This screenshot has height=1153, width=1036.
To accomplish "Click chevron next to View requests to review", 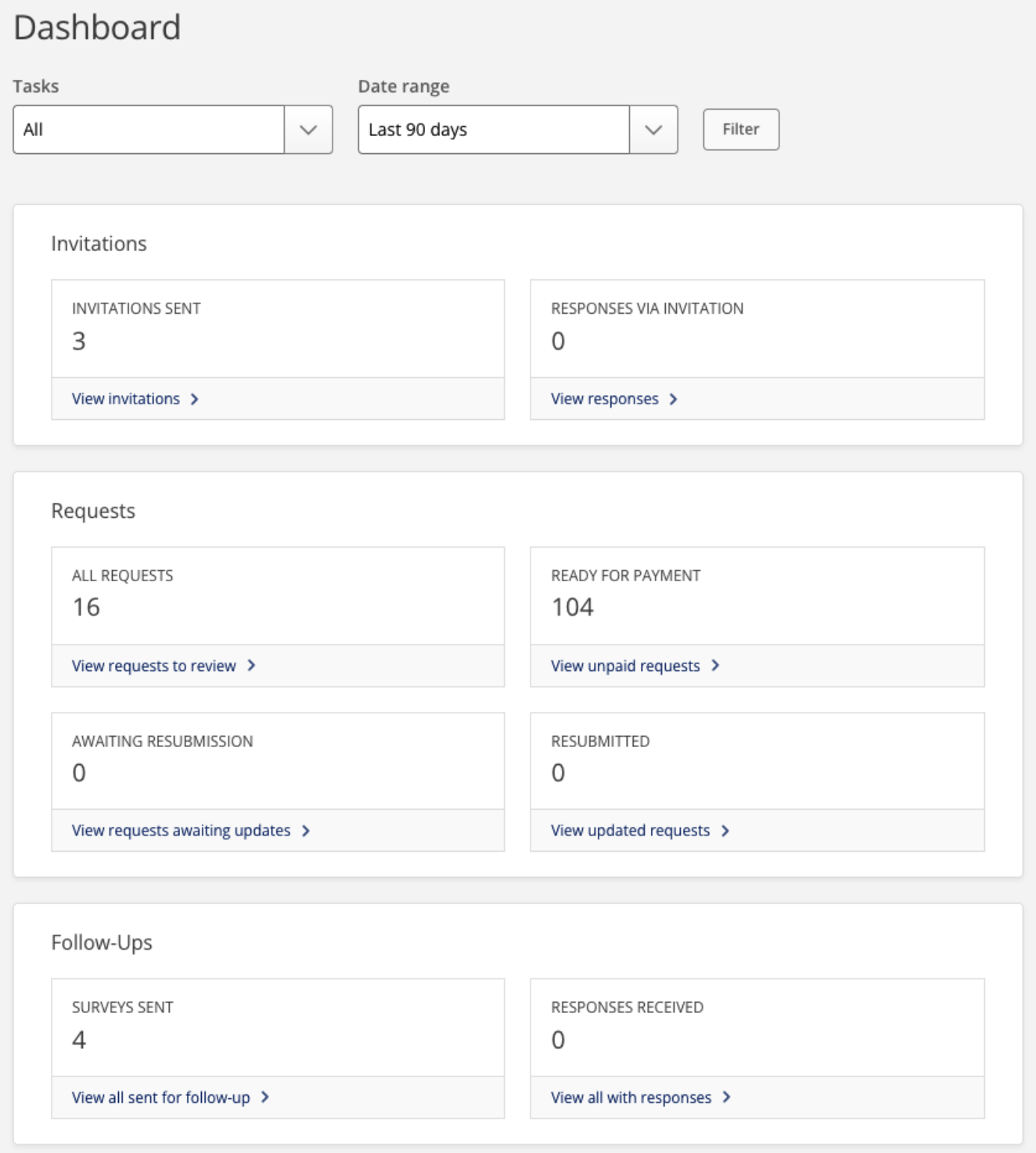I will point(251,666).
